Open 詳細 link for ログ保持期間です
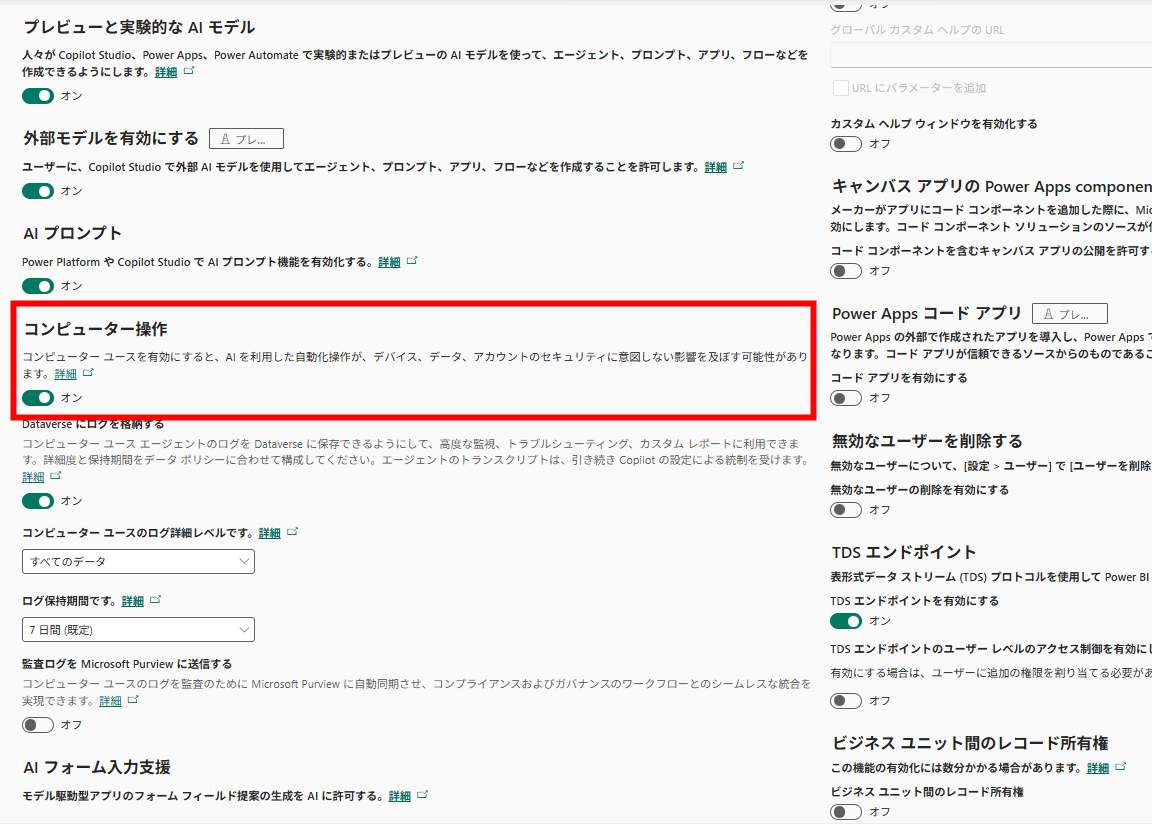The image size is (1152, 832). pyautogui.click(x=132, y=600)
